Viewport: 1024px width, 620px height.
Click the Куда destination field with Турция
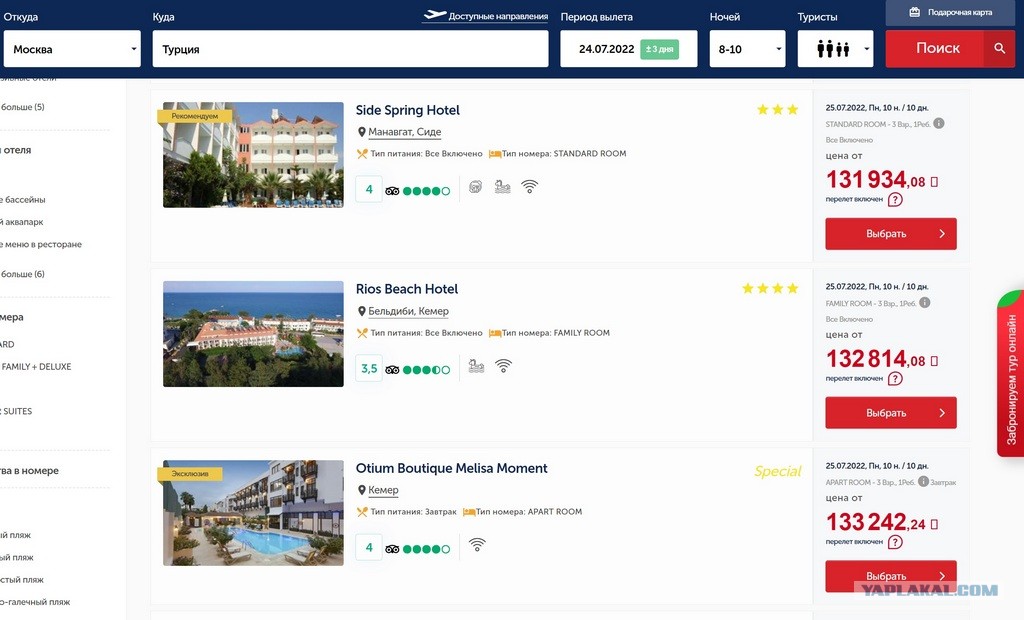tap(350, 48)
